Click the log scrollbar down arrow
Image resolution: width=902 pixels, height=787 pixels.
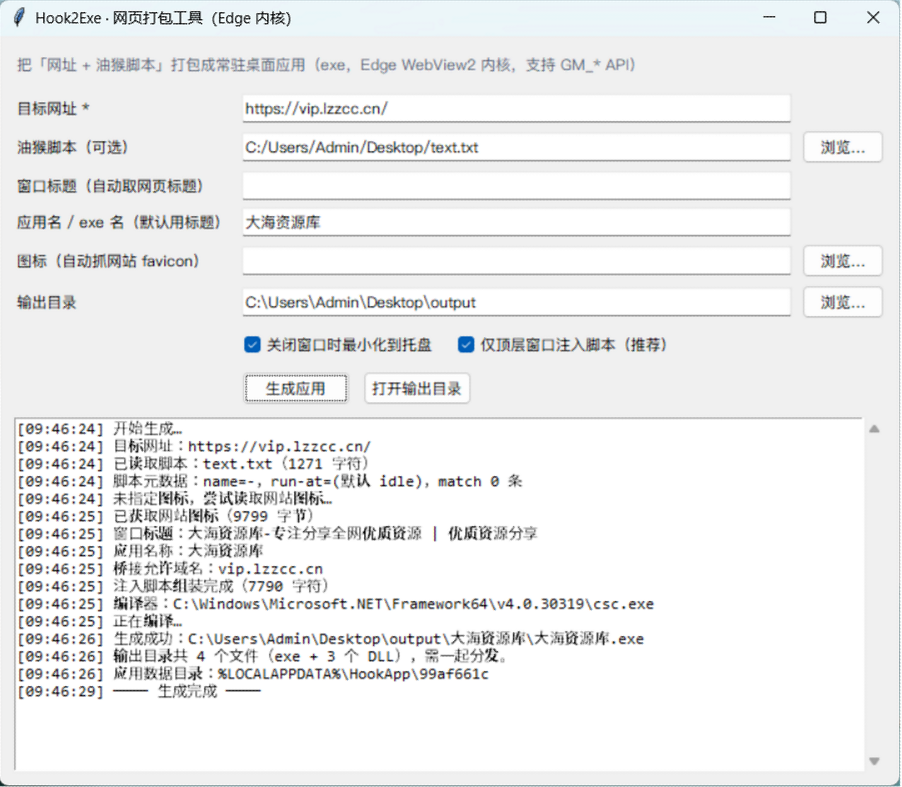pos(874,761)
